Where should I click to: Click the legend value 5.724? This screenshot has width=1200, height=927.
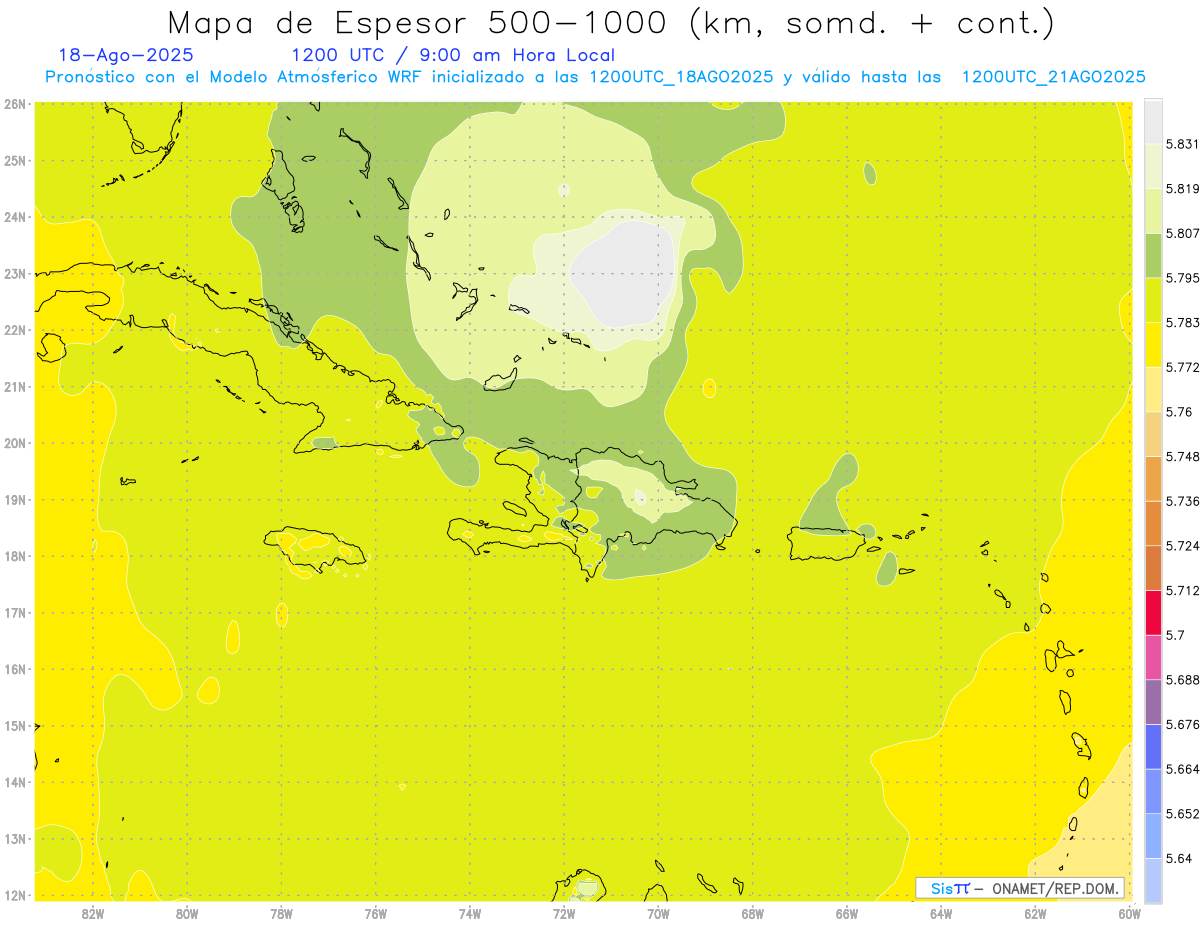point(1182,546)
